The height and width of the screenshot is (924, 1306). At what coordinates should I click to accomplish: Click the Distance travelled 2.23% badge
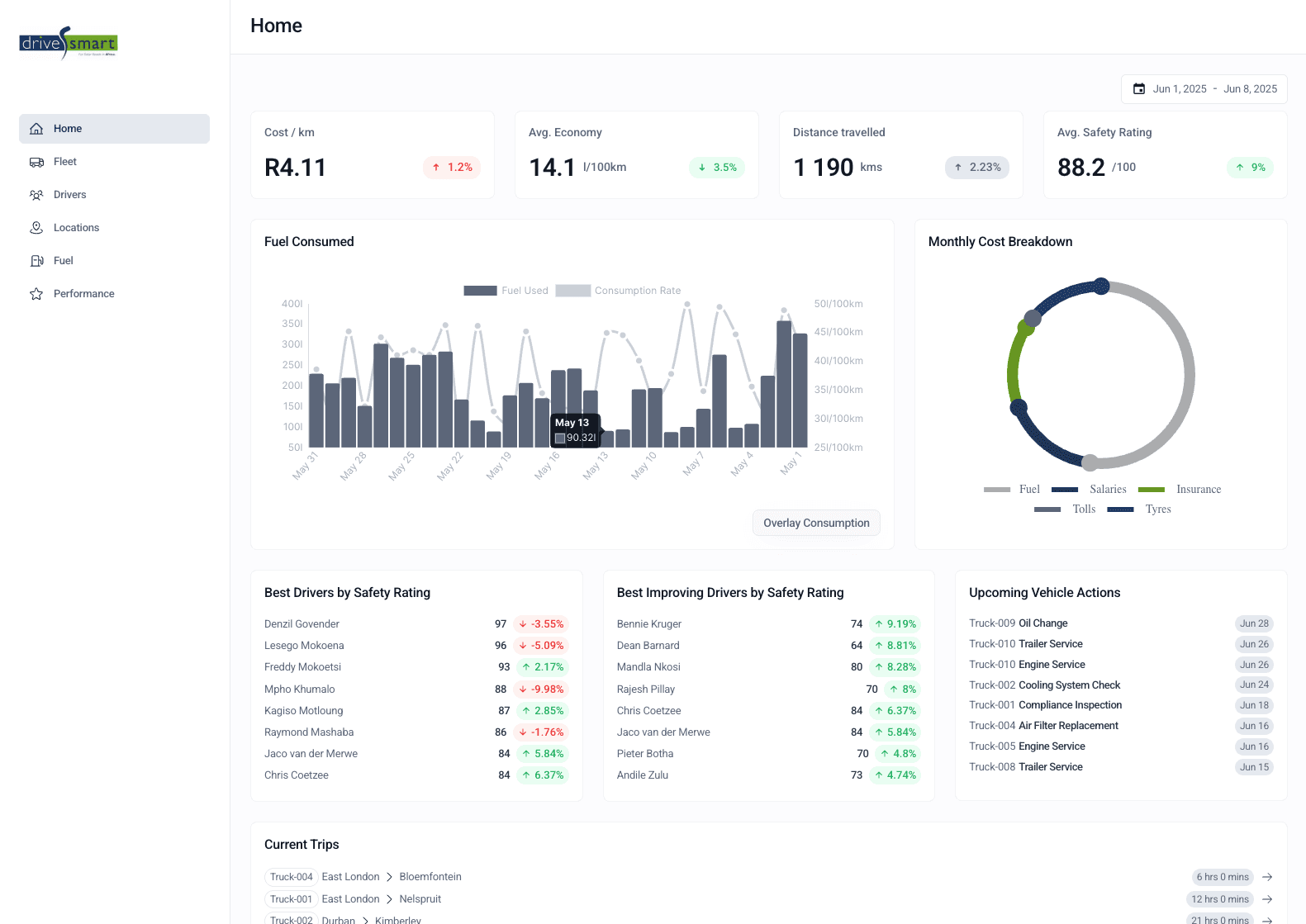tap(977, 168)
